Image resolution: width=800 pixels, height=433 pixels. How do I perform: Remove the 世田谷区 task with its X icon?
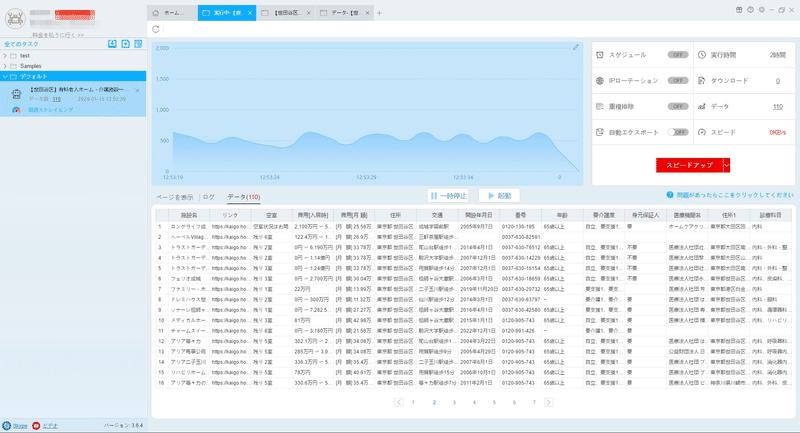(x=137, y=90)
